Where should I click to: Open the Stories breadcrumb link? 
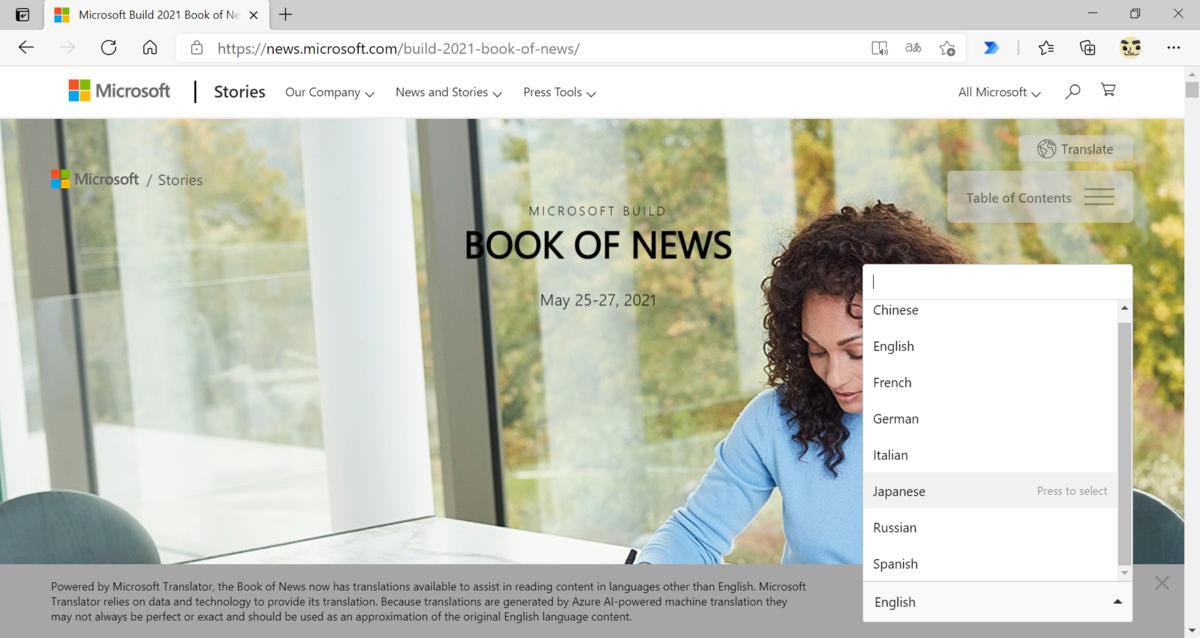180,180
